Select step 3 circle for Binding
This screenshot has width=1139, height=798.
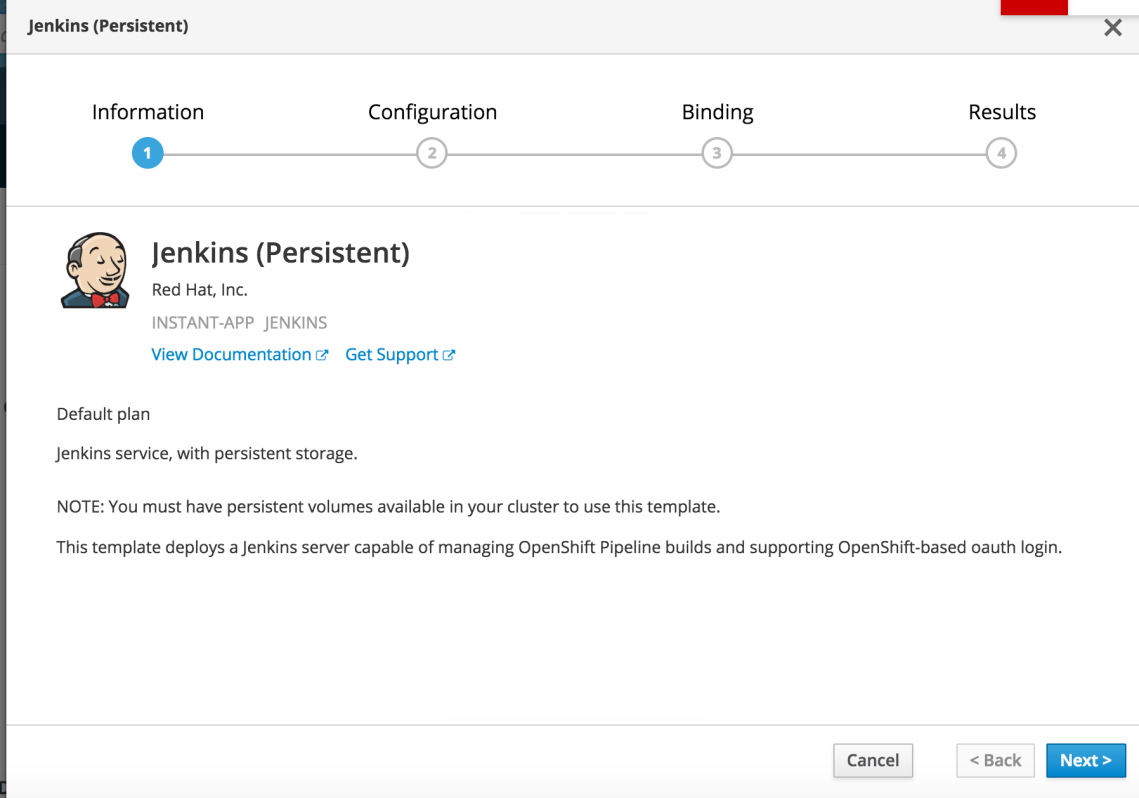point(717,153)
